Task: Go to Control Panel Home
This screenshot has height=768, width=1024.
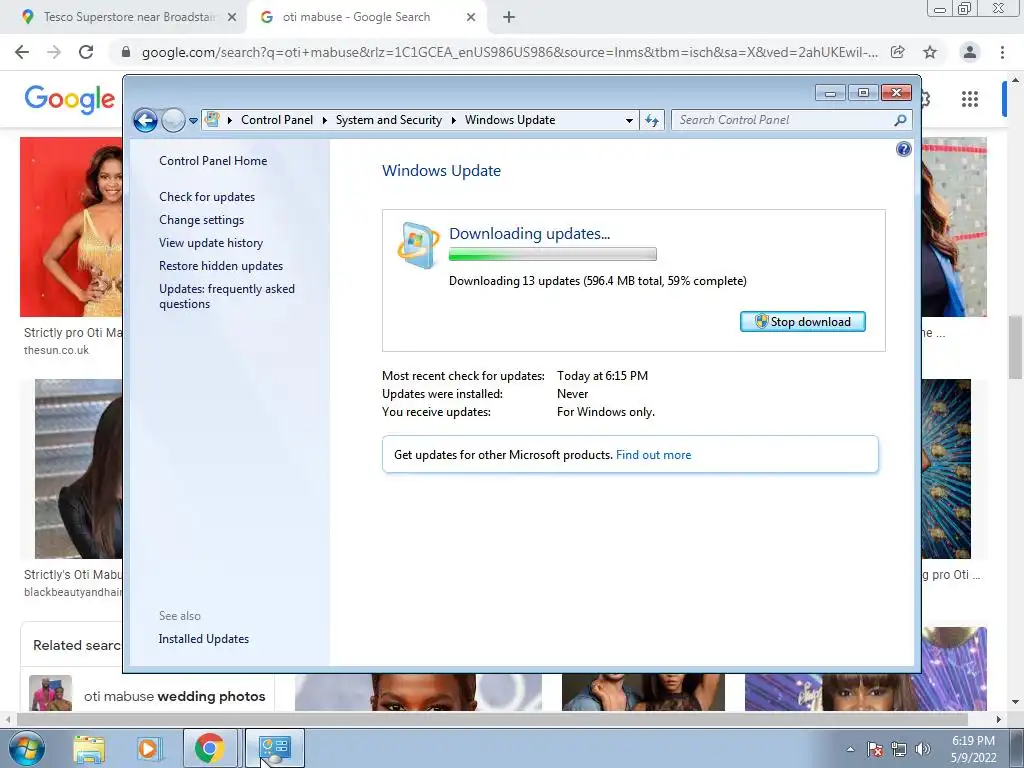Action: (x=213, y=161)
